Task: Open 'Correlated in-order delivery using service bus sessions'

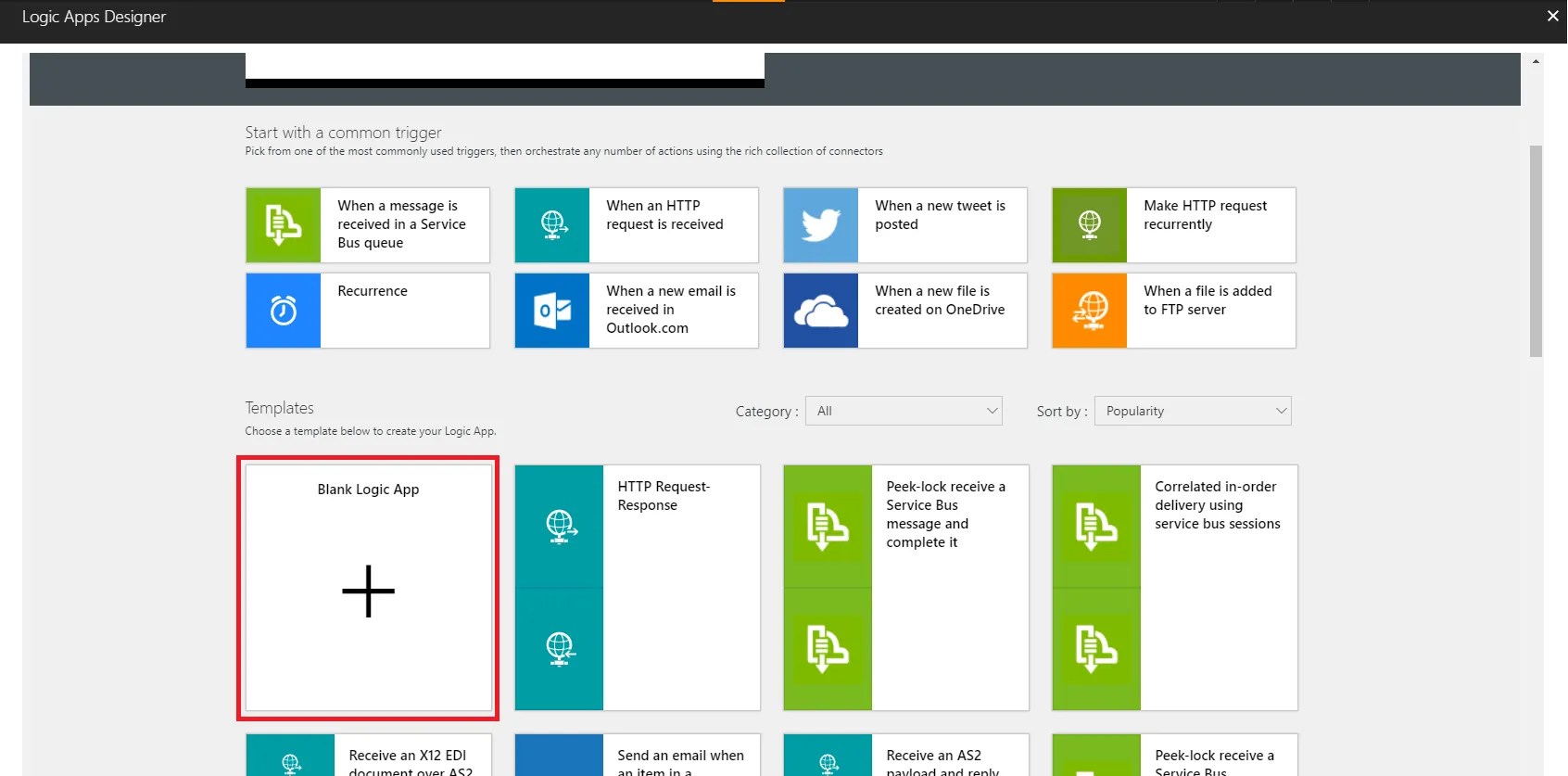Action: point(1218,505)
